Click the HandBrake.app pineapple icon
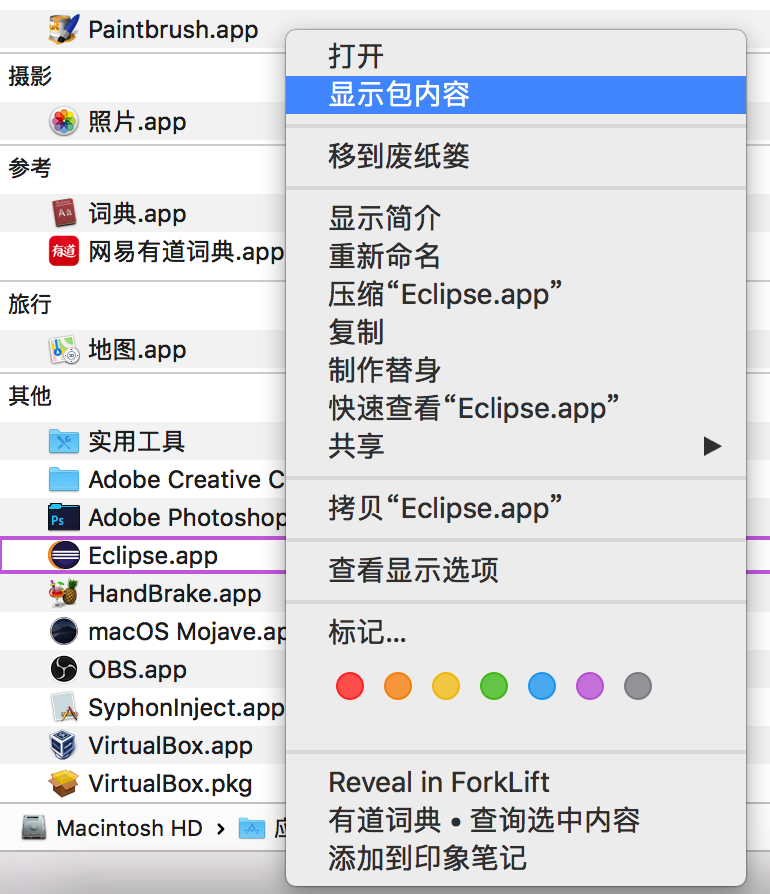This screenshot has width=770, height=894. click(64, 593)
